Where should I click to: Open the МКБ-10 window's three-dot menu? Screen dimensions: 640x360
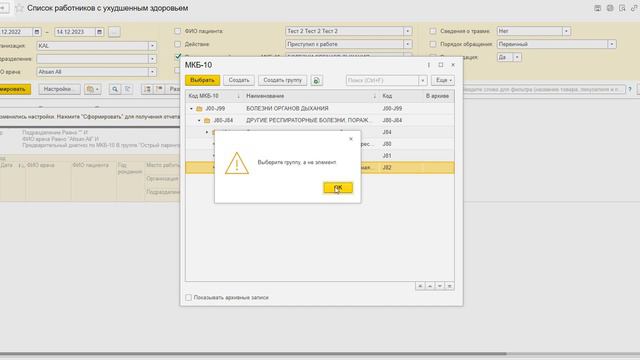pos(429,65)
